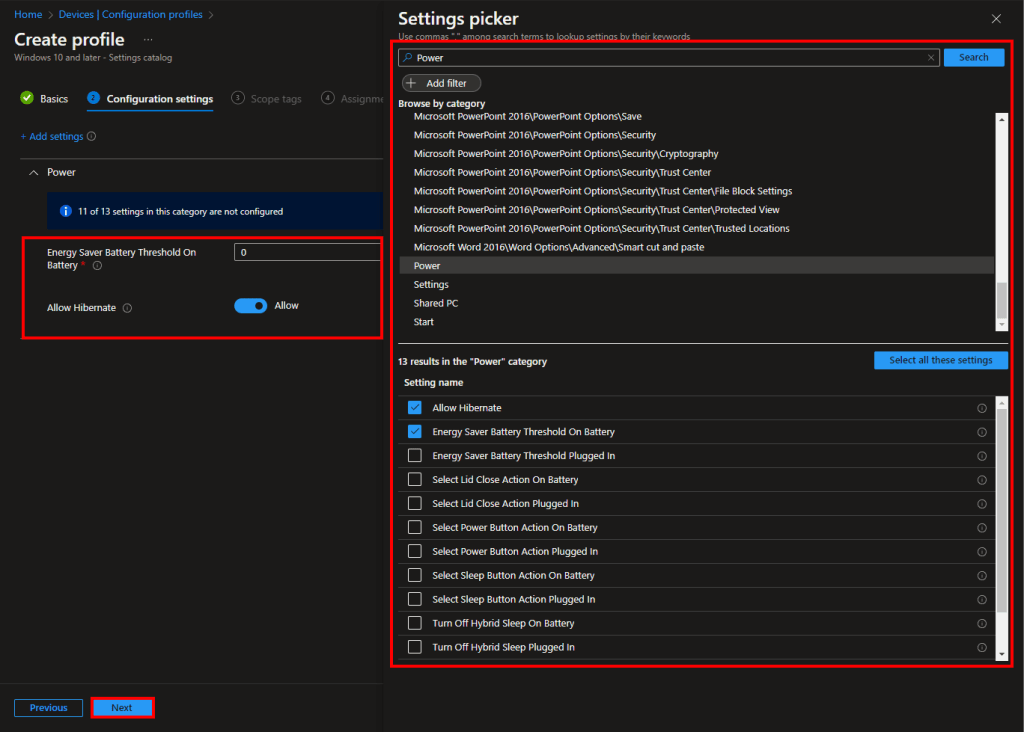Click the info icon beside Allow Hibernate label
This screenshot has height=732, width=1024.
coord(127,308)
